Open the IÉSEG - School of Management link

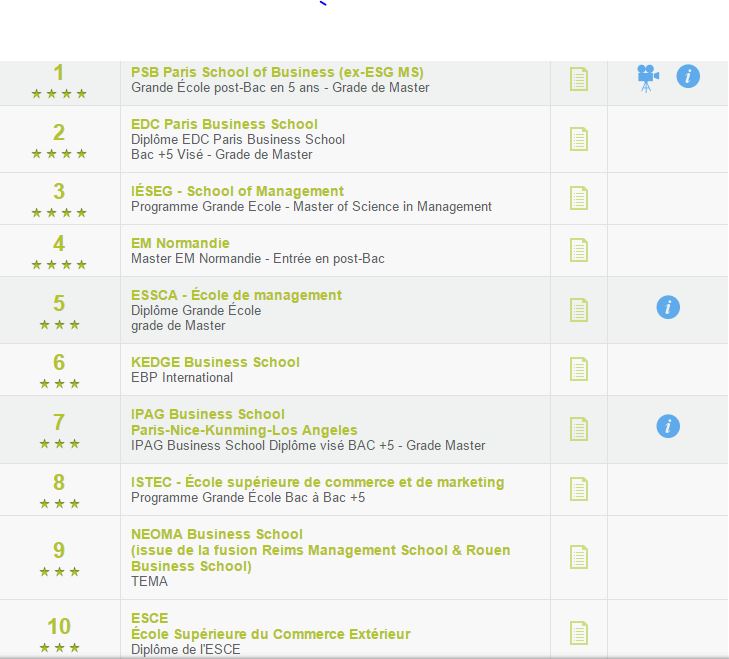click(237, 191)
